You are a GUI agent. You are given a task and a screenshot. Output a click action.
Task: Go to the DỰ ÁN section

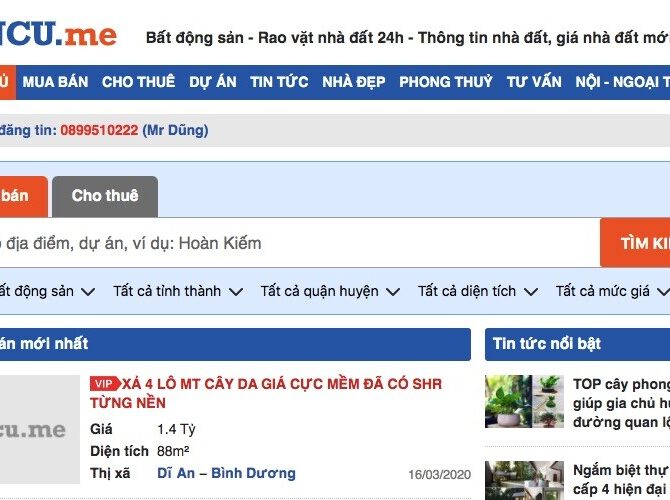point(212,82)
